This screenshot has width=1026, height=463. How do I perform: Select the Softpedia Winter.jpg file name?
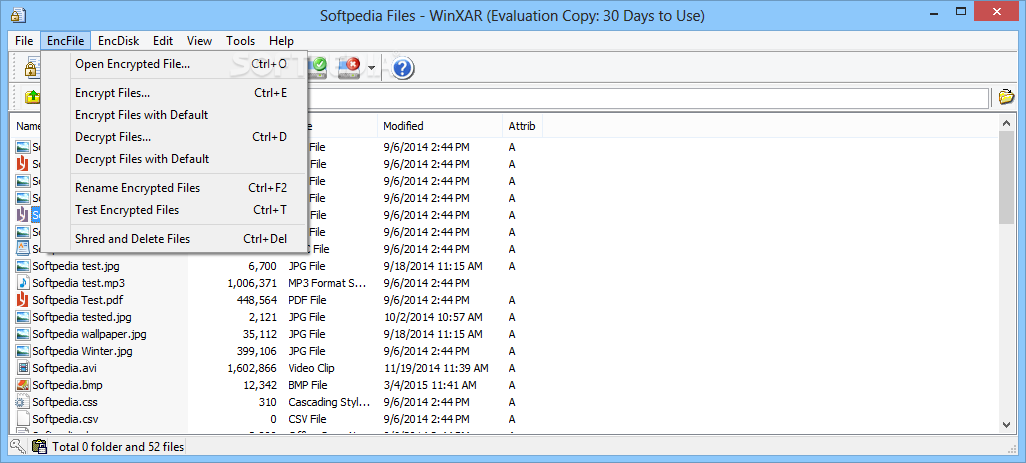point(82,351)
